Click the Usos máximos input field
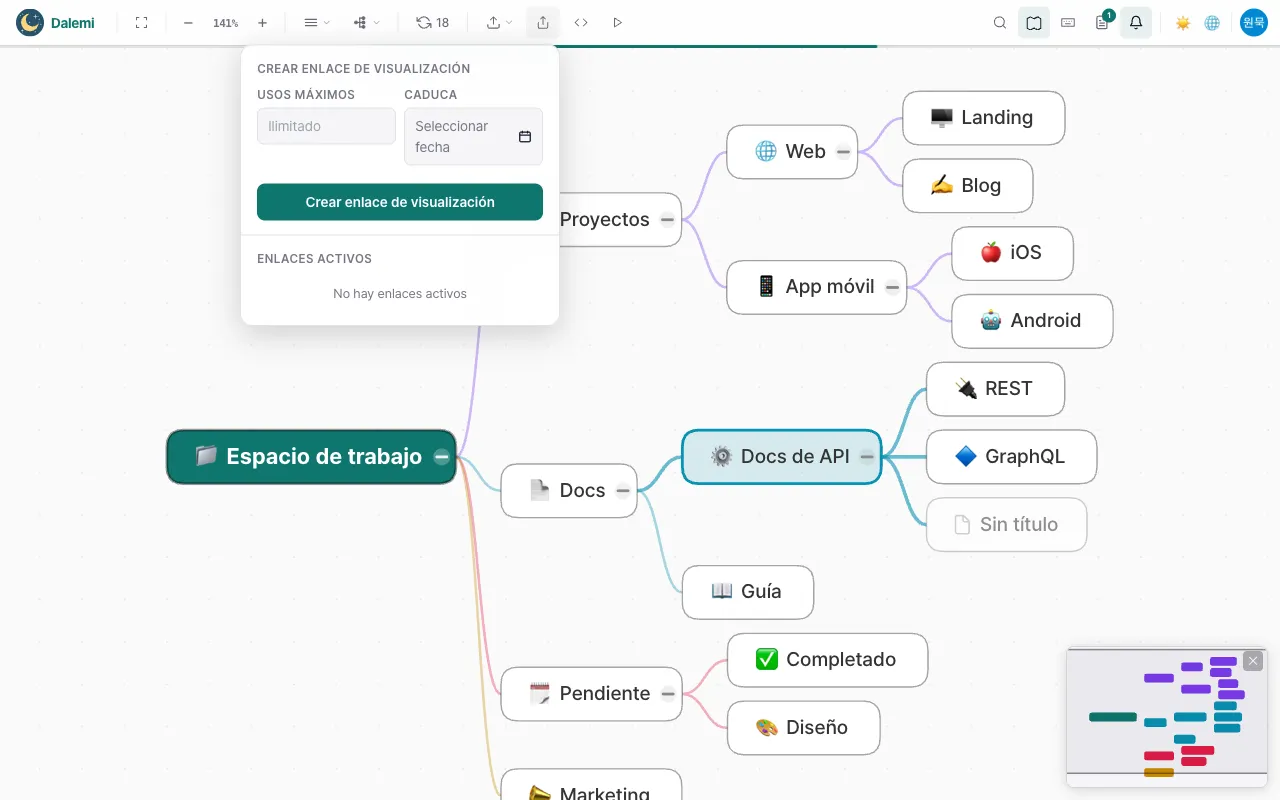This screenshot has width=1280, height=800. tap(326, 126)
